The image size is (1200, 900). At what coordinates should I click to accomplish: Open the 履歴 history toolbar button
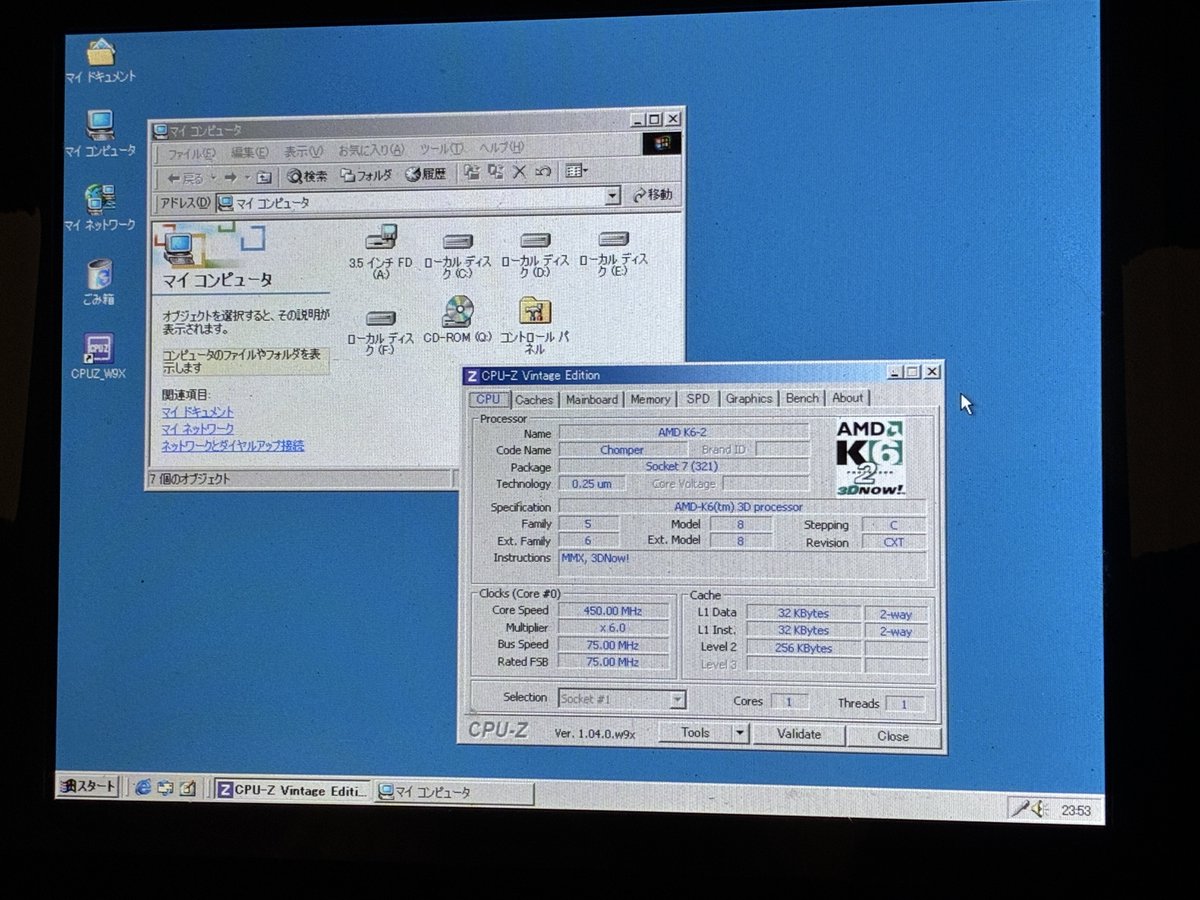click(x=426, y=174)
